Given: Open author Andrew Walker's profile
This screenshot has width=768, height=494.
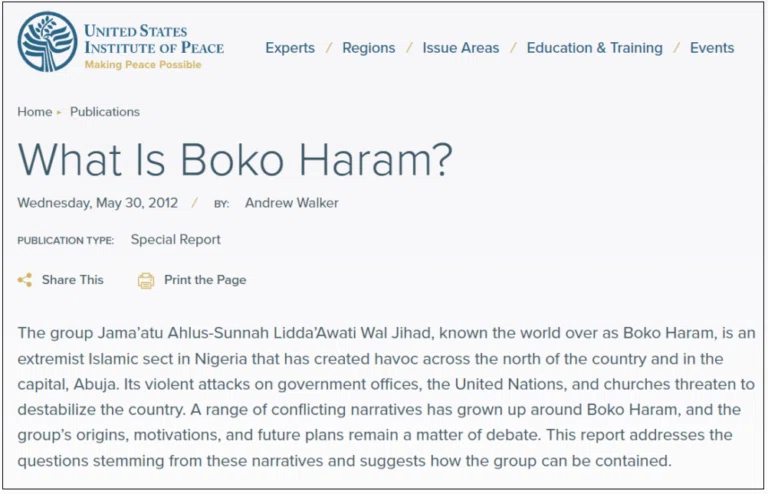Looking at the screenshot, I should 291,203.
